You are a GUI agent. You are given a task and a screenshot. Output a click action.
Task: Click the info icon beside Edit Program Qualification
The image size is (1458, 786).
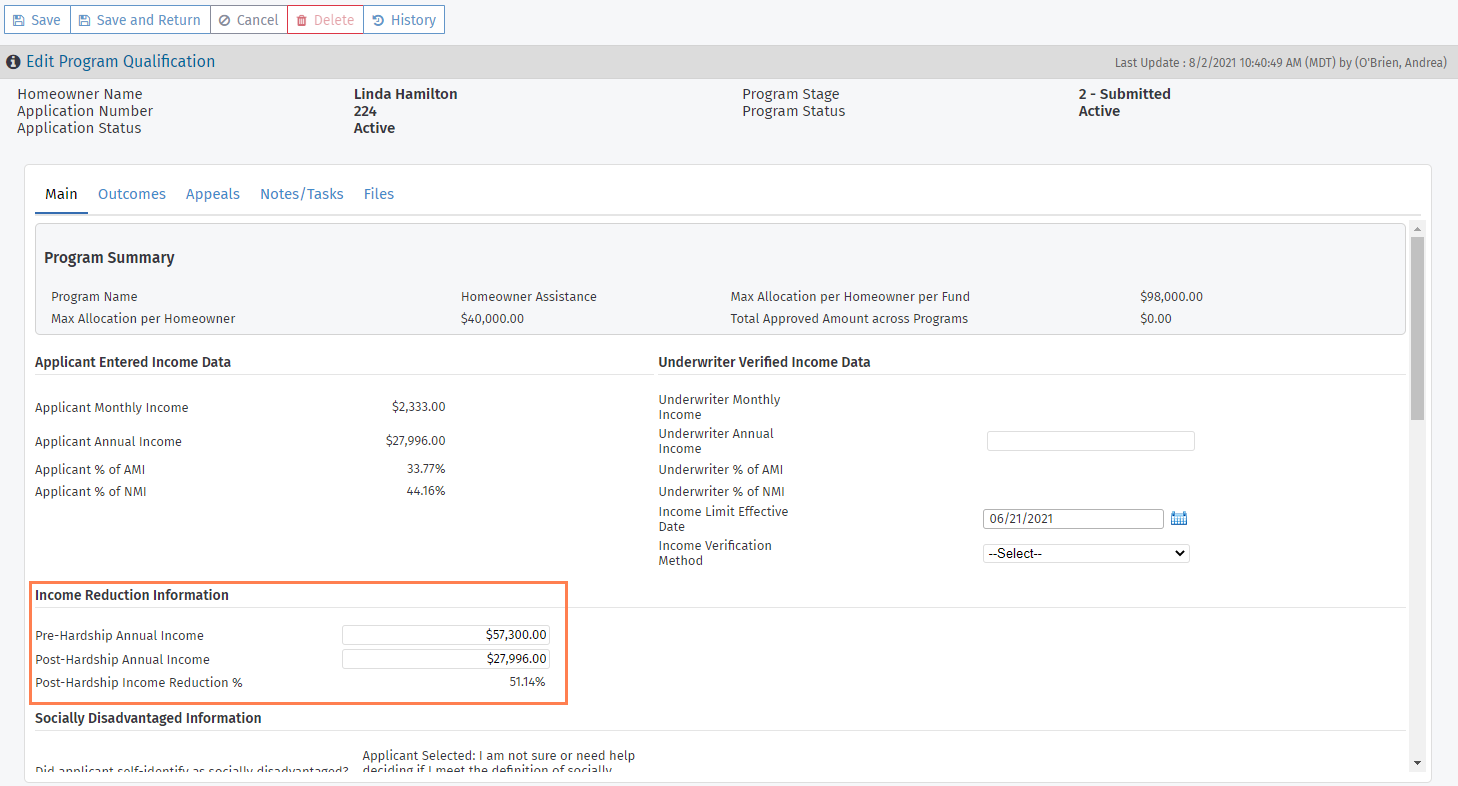coord(14,62)
